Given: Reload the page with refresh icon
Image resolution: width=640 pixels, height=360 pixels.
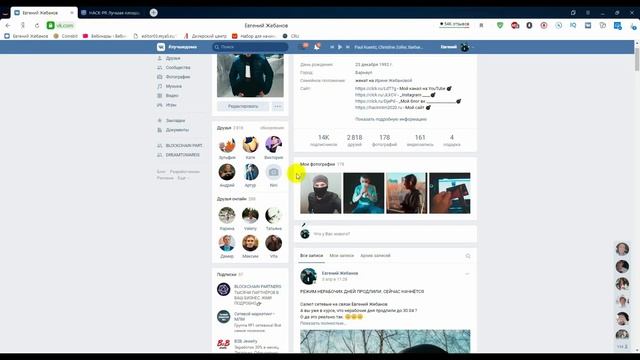Looking at the screenshot, I should point(37,25).
